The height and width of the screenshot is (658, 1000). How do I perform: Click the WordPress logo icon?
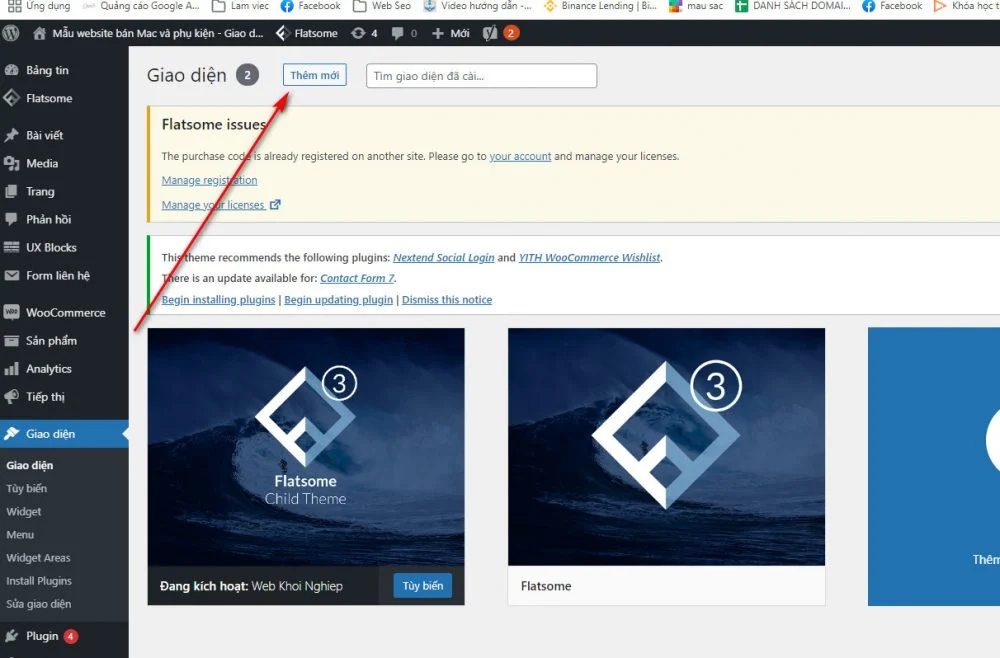(x=12, y=33)
